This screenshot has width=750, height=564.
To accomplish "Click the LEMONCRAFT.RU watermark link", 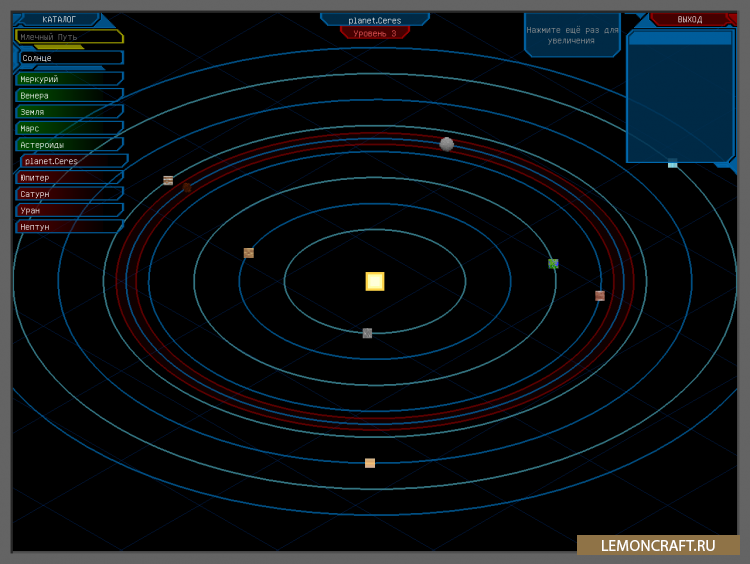I will [x=657, y=545].
